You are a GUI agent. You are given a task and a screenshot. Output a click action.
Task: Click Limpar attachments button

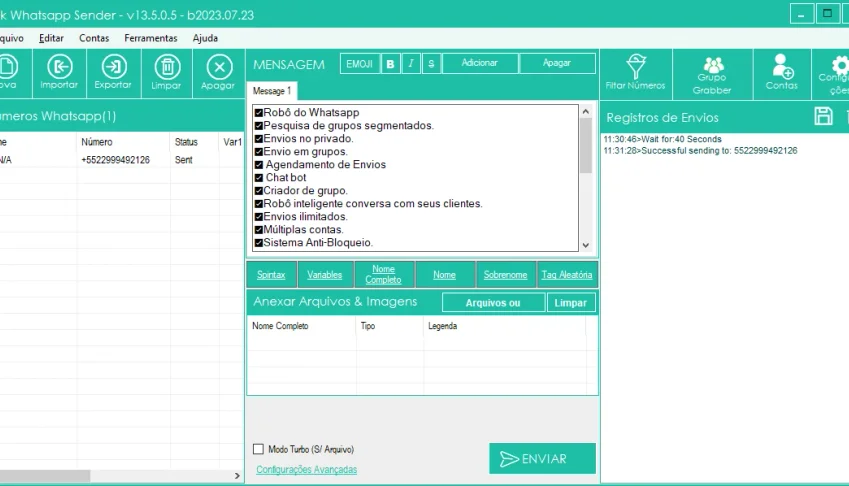pos(571,303)
